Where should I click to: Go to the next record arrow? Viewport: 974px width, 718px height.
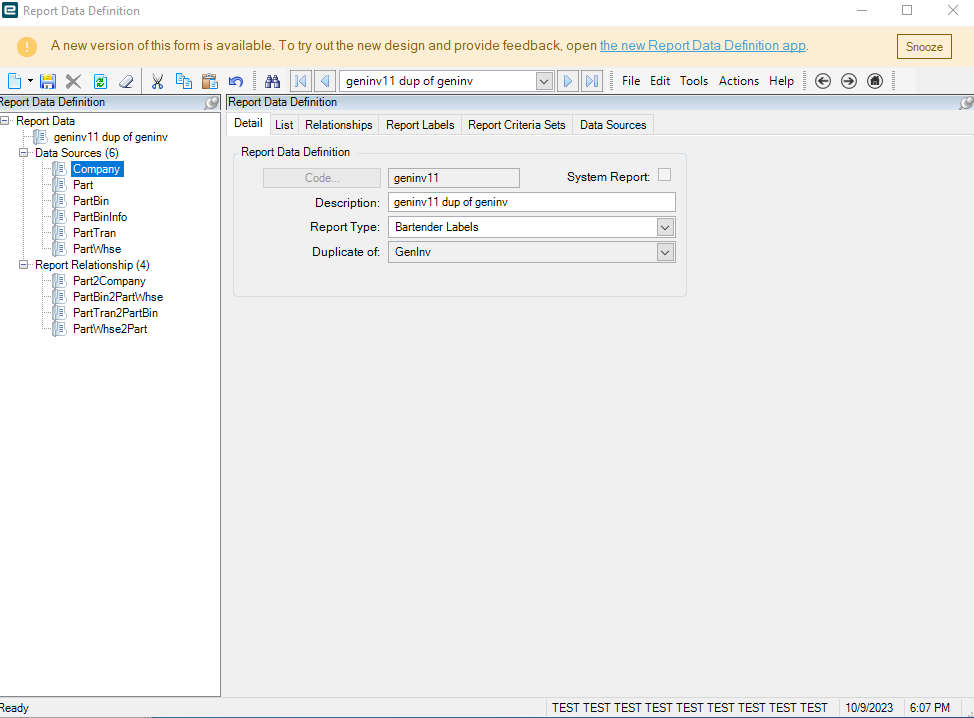point(567,81)
